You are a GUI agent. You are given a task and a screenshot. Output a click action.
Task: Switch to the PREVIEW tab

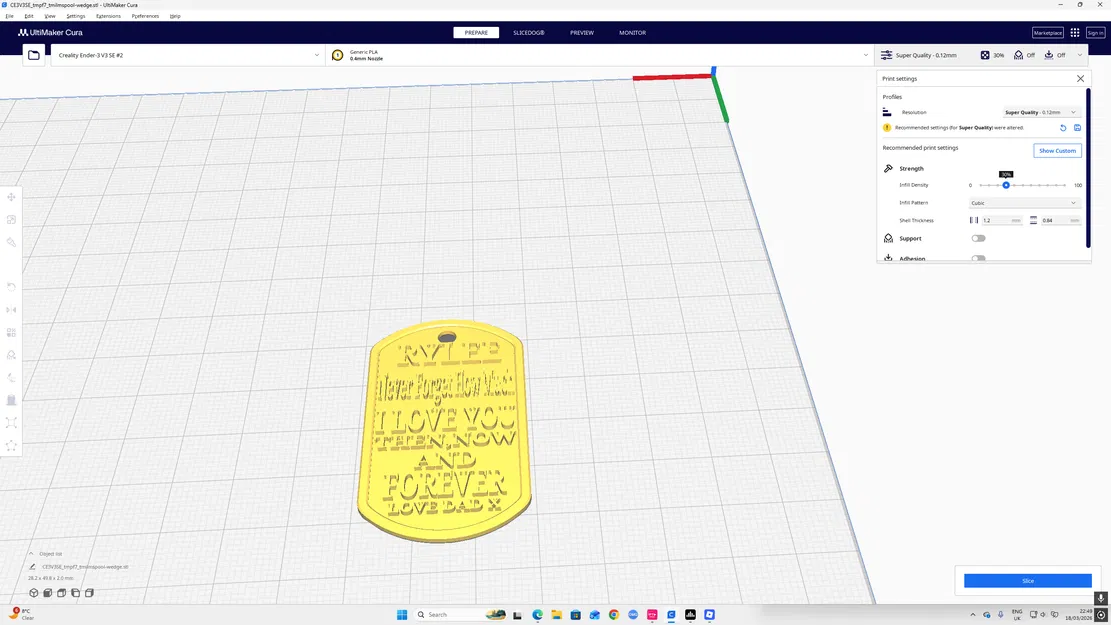(x=581, y=32)
